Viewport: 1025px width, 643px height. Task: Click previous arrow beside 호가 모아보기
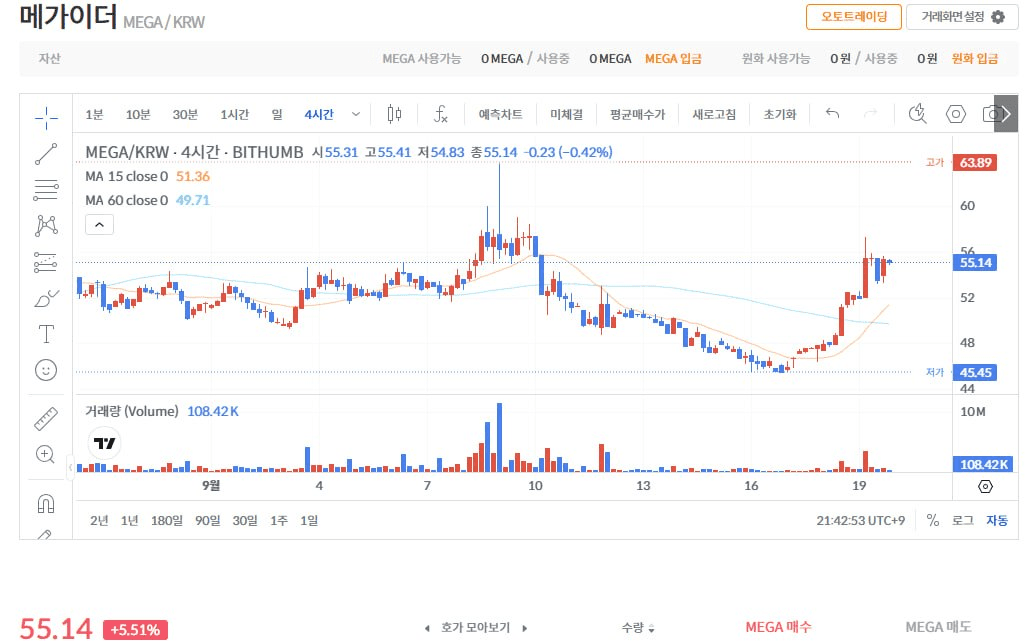point(427,629)
